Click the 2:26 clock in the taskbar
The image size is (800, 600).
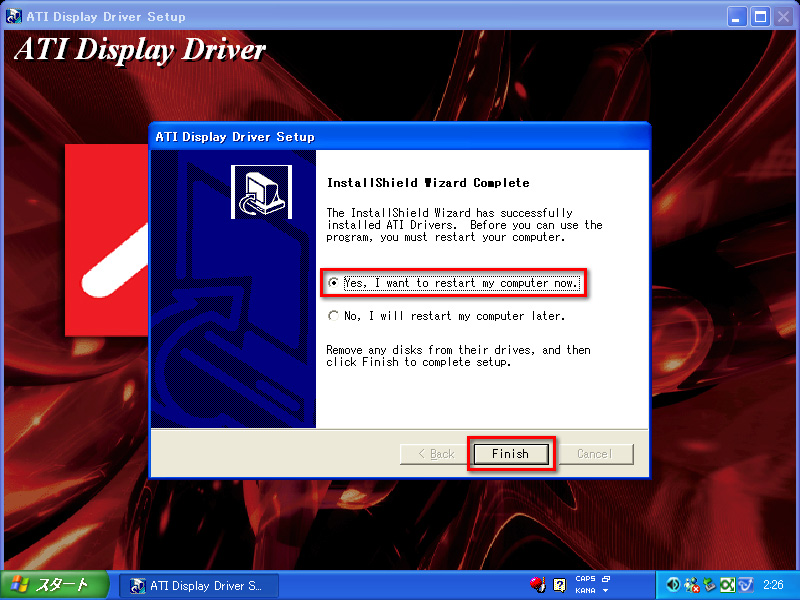point(773,585)
